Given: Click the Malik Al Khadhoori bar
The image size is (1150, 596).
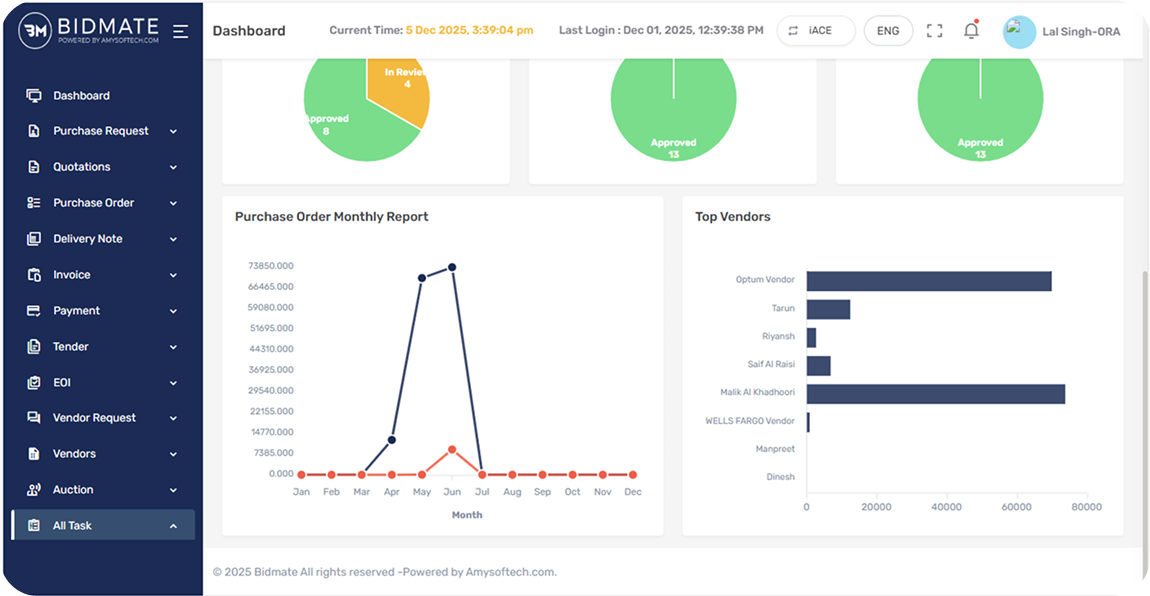Looking at the screenshot, I should 935,393.
